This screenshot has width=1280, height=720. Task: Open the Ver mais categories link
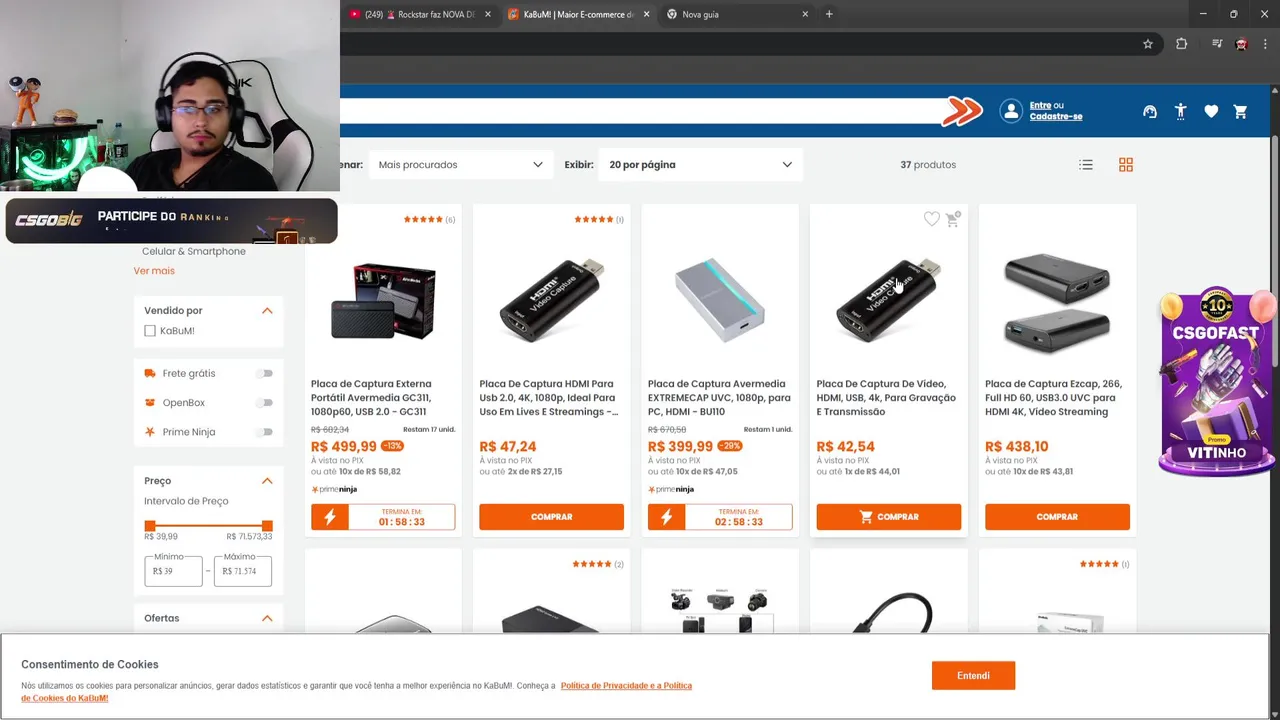pyautogui.click(x=154, y=271)
